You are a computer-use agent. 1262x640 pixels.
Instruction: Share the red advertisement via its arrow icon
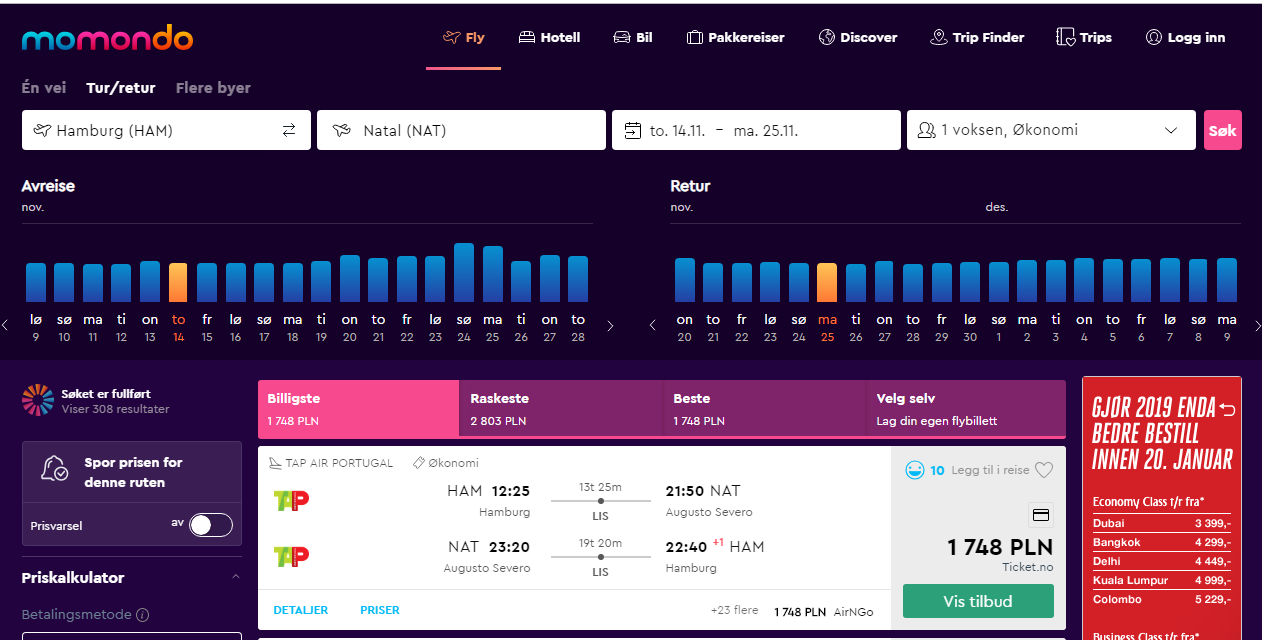[1228, 408]
